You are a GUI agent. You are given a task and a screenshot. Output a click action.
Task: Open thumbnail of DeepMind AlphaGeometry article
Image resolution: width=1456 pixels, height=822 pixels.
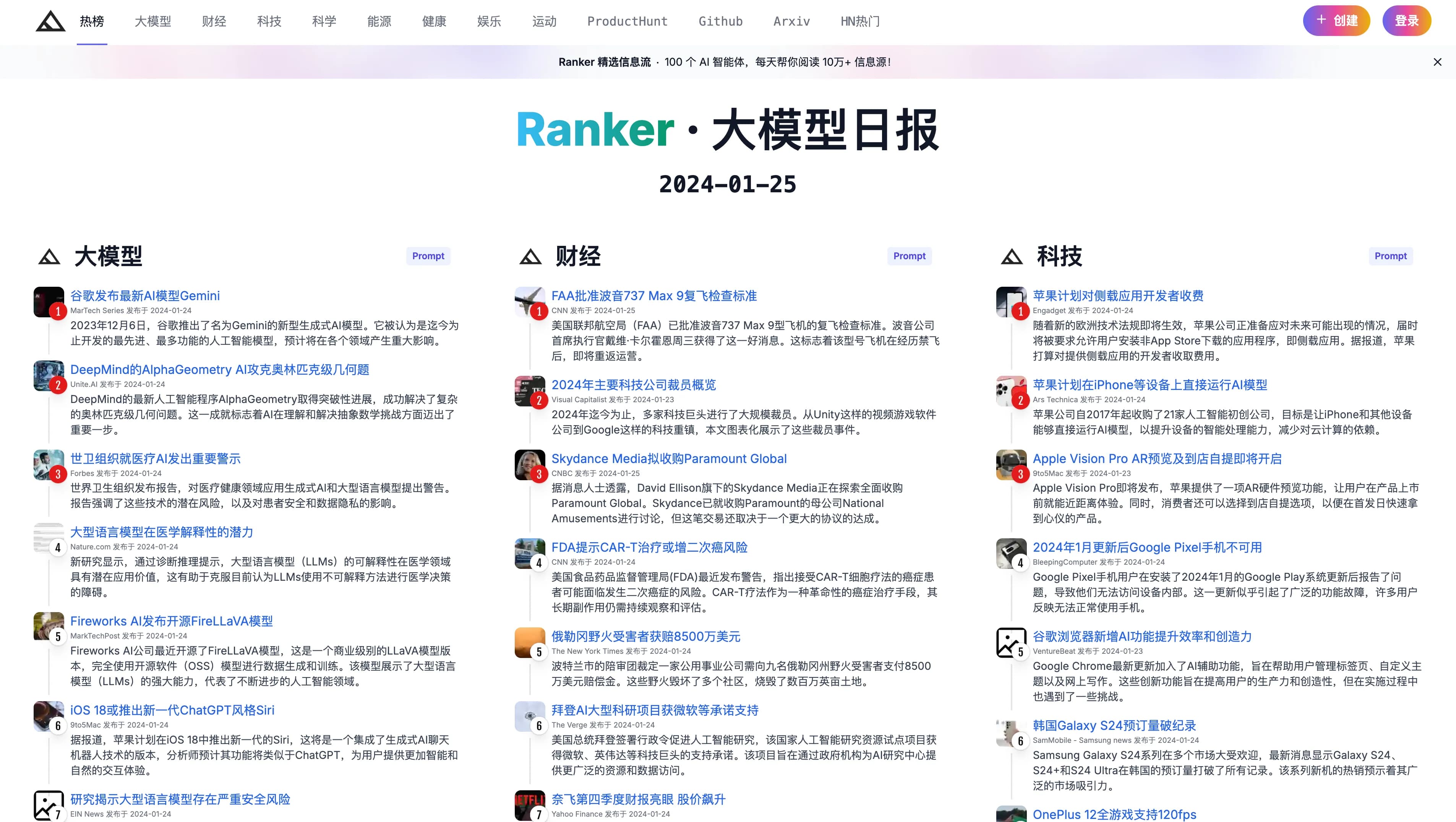[49, 376]
